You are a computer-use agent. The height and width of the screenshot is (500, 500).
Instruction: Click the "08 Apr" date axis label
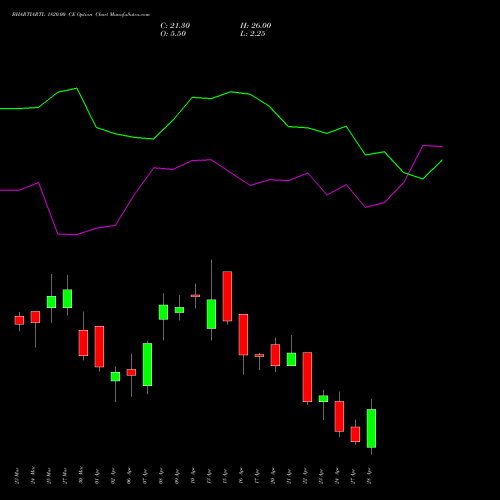[x=161, y=476]
